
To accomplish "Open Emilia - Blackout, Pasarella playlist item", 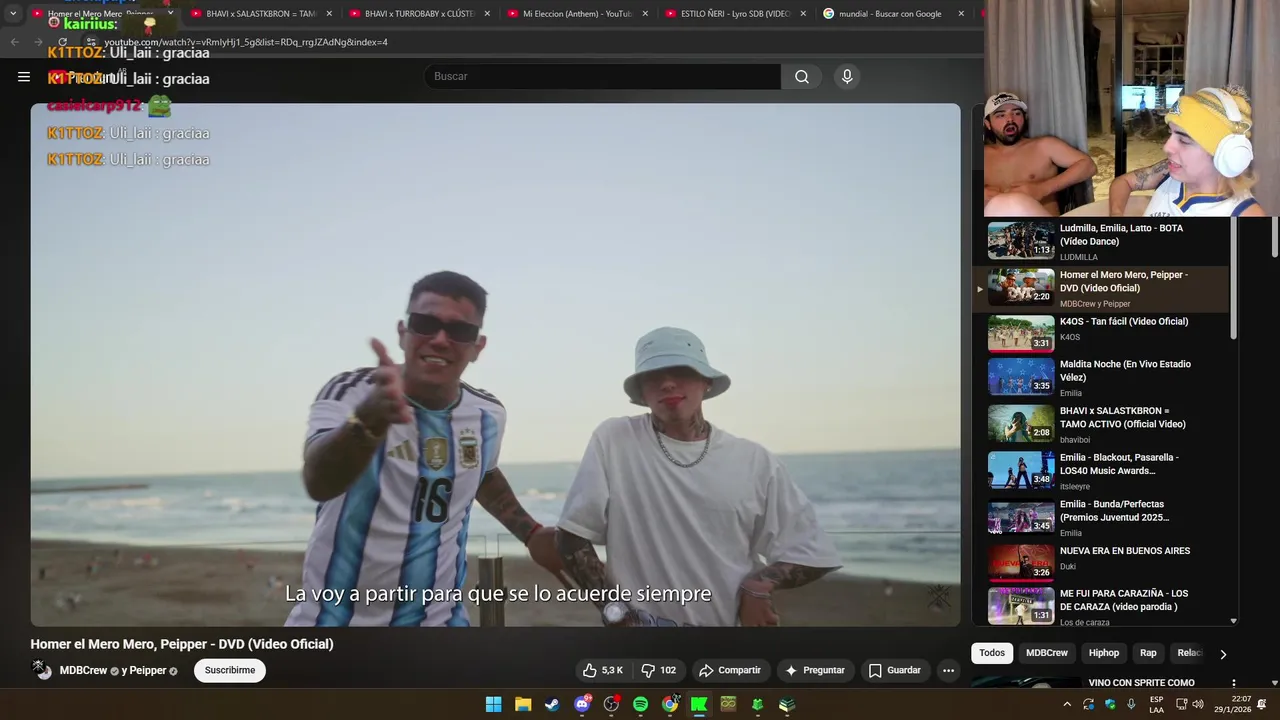I will (x=1100, y=471).
